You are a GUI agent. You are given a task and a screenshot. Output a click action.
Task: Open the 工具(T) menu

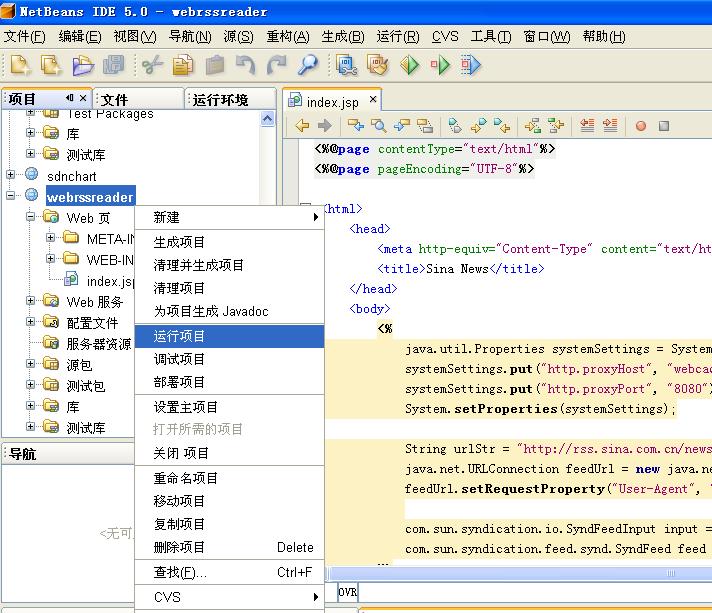point(491,36)
